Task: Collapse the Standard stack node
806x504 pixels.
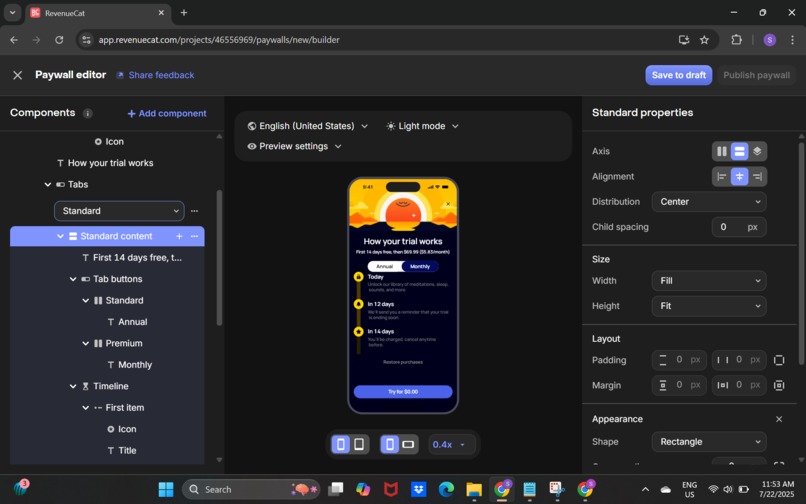Action: click(x=85, y=300)
